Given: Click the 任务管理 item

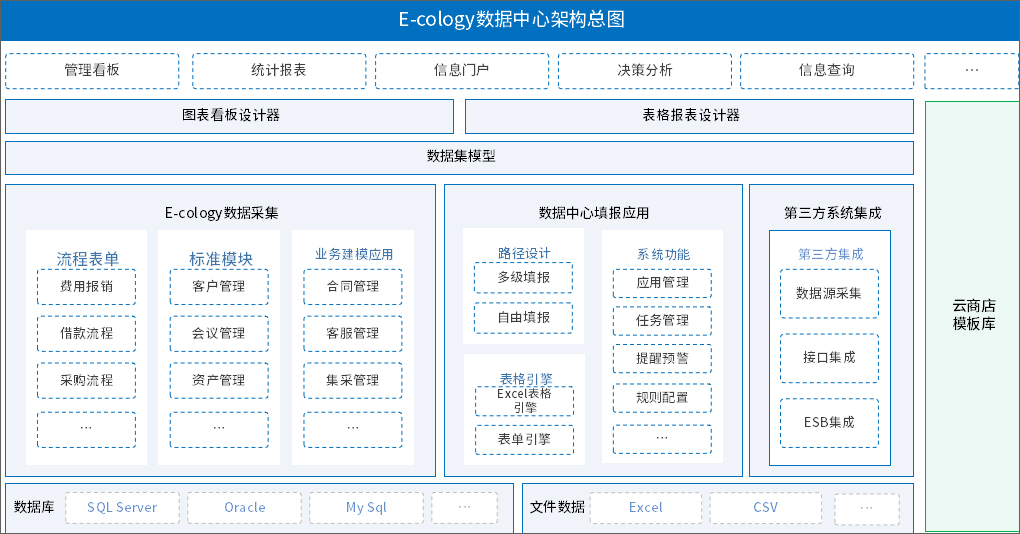Looking at the screenshot, I should tap(662, 321).
